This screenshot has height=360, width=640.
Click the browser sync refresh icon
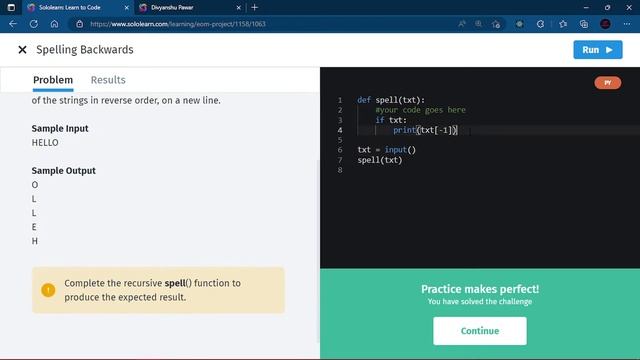point(540,24)
